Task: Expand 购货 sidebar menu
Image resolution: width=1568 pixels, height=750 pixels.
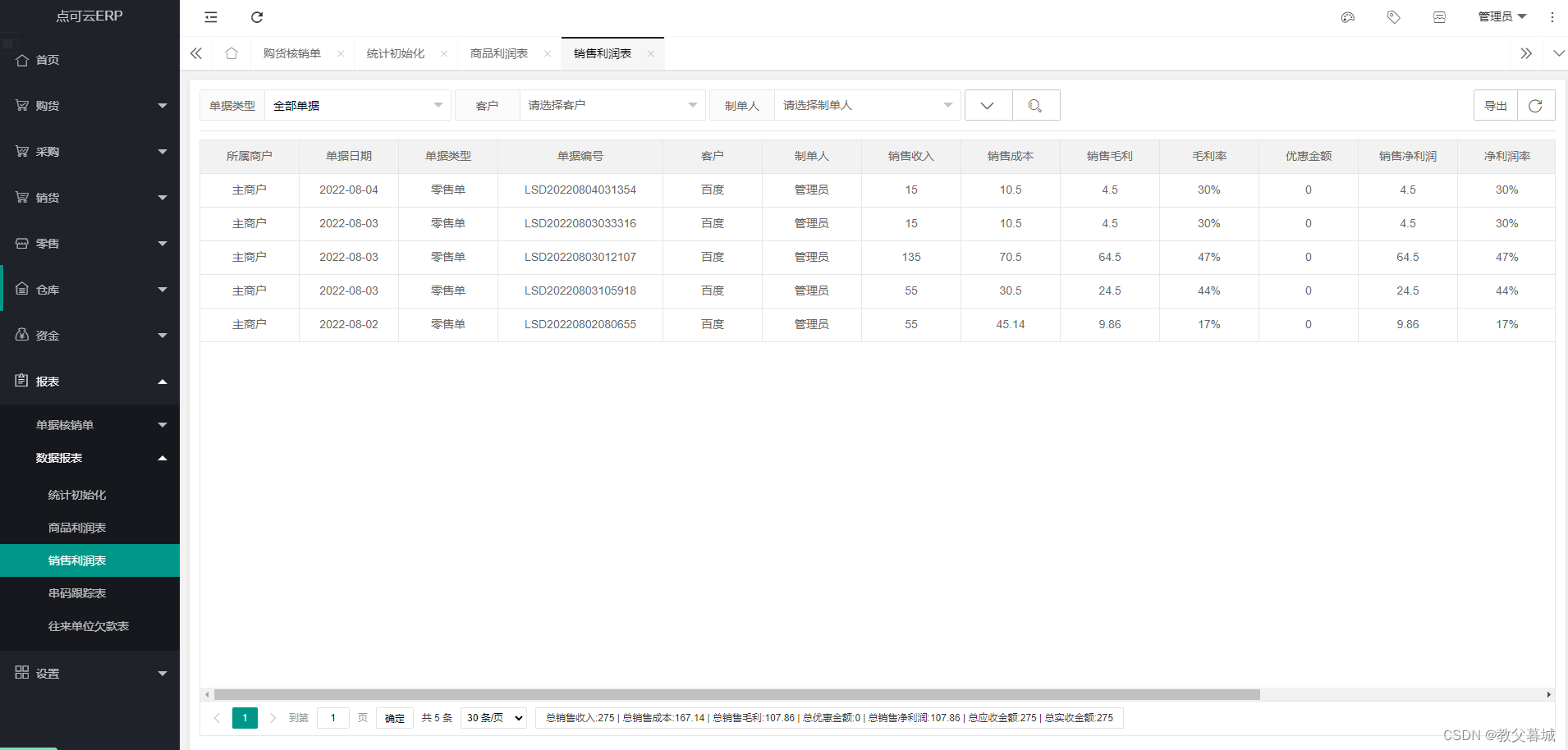Action: 89,106
